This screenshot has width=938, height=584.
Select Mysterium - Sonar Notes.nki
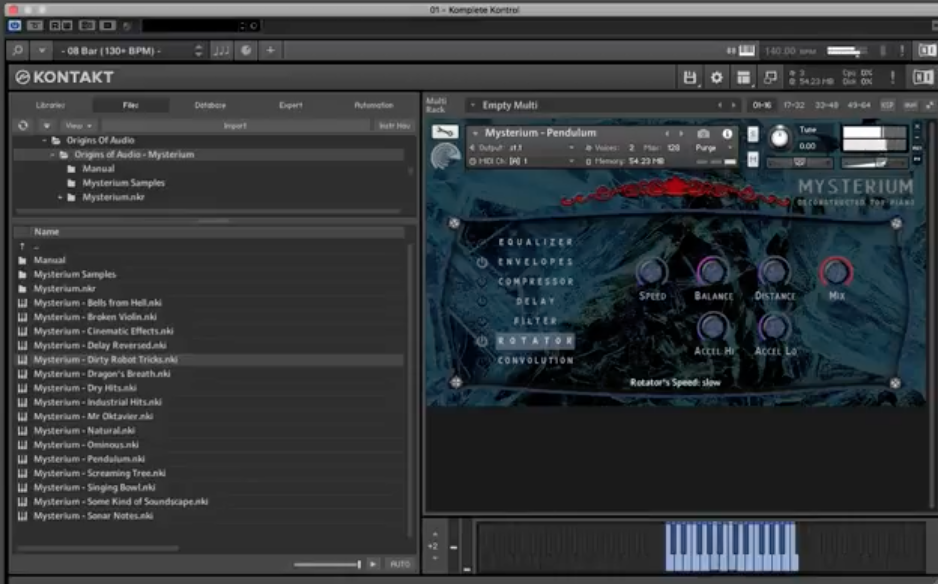(x=93, y=516)
